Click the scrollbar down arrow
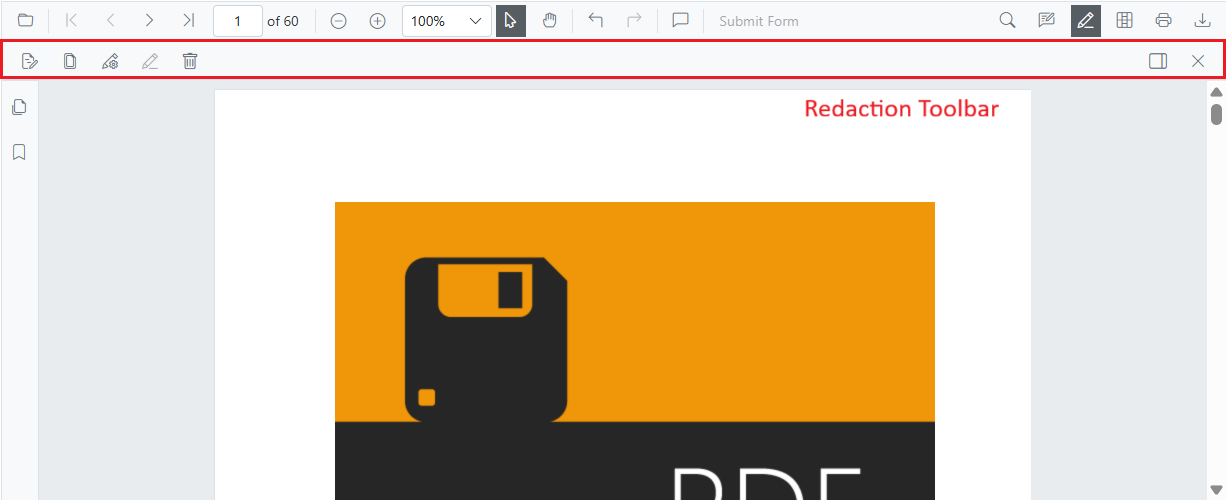This screenshot has width=1226, height=500. 1216,489
